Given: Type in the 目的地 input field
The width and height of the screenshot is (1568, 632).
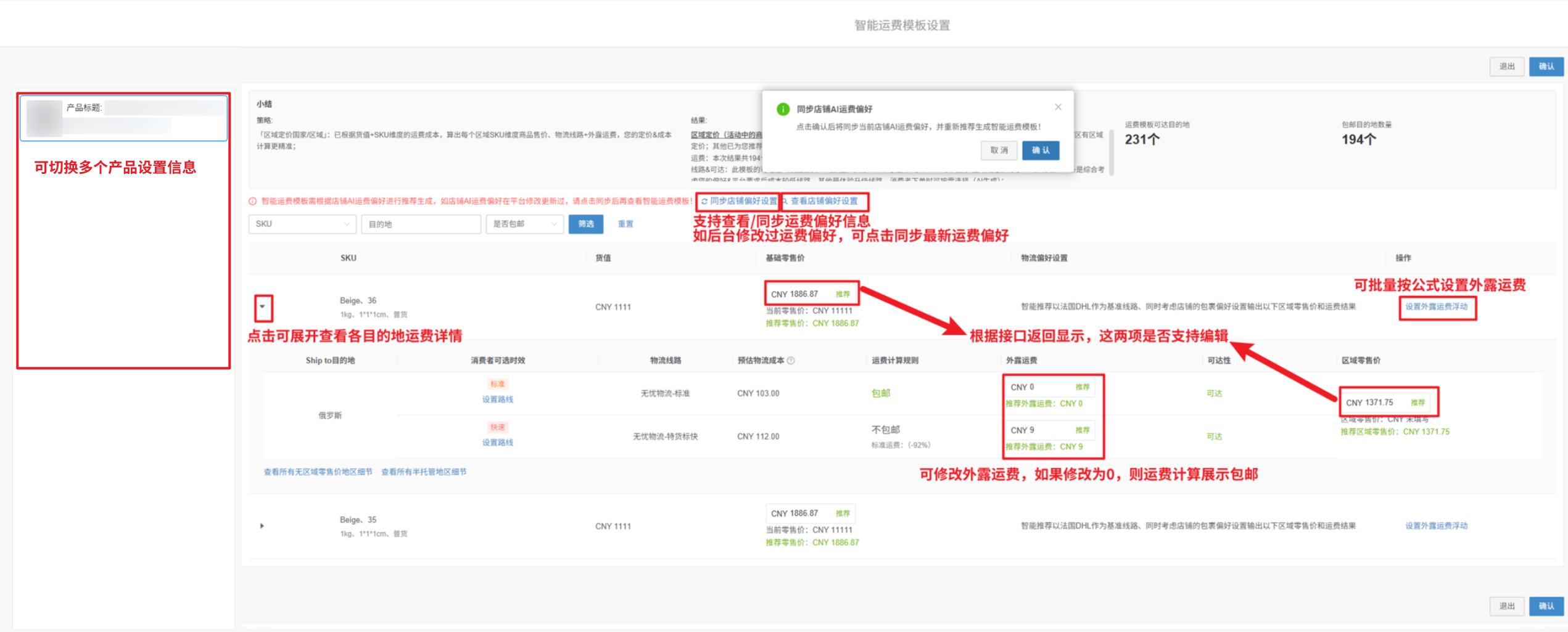Looking at the screenshot, I should point(421,224).
